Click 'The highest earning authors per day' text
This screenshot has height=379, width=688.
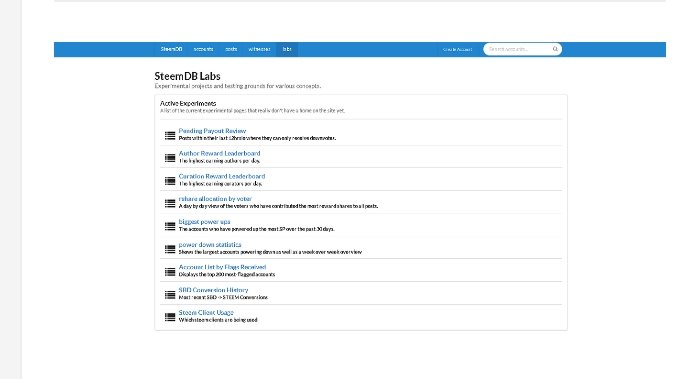point(219,161)
